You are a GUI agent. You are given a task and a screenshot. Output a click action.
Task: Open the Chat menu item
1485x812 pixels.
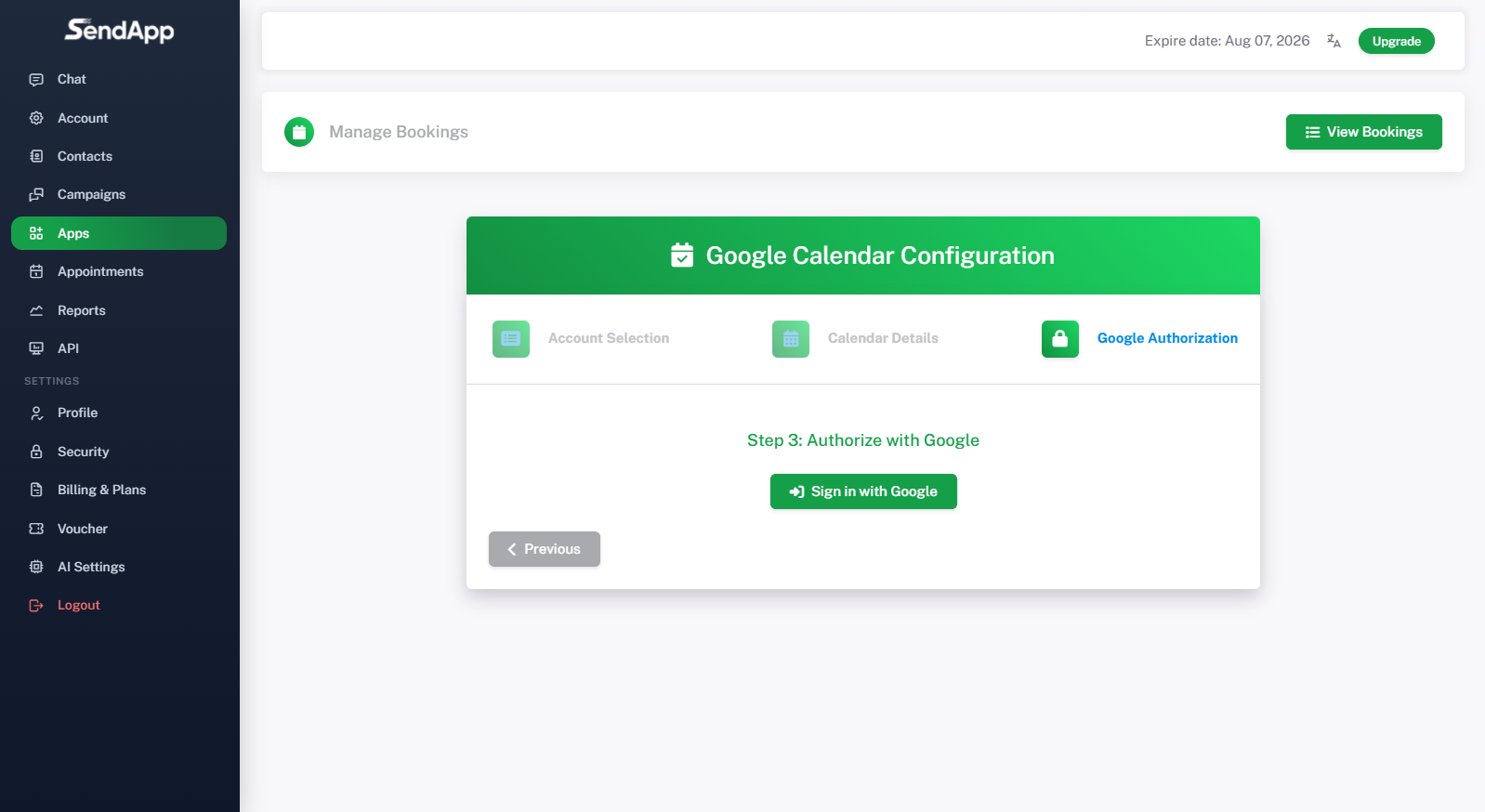tap(119, 80)
